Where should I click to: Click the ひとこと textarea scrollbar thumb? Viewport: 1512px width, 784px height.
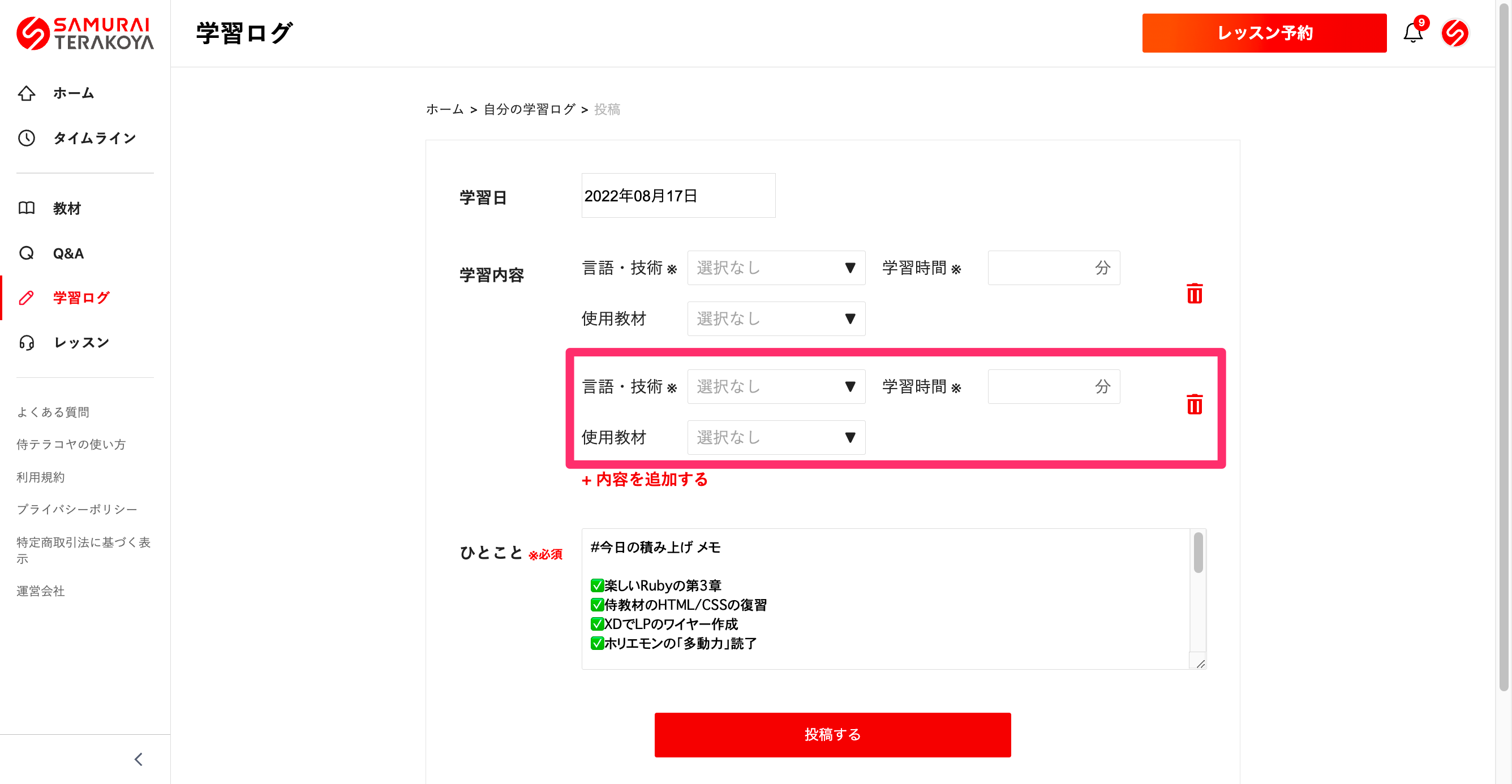tap(1198, 552)
